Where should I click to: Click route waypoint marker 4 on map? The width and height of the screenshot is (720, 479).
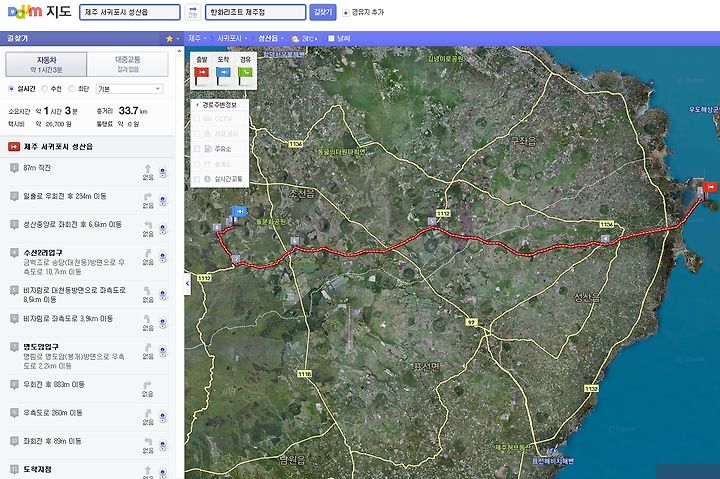(605, 238)
